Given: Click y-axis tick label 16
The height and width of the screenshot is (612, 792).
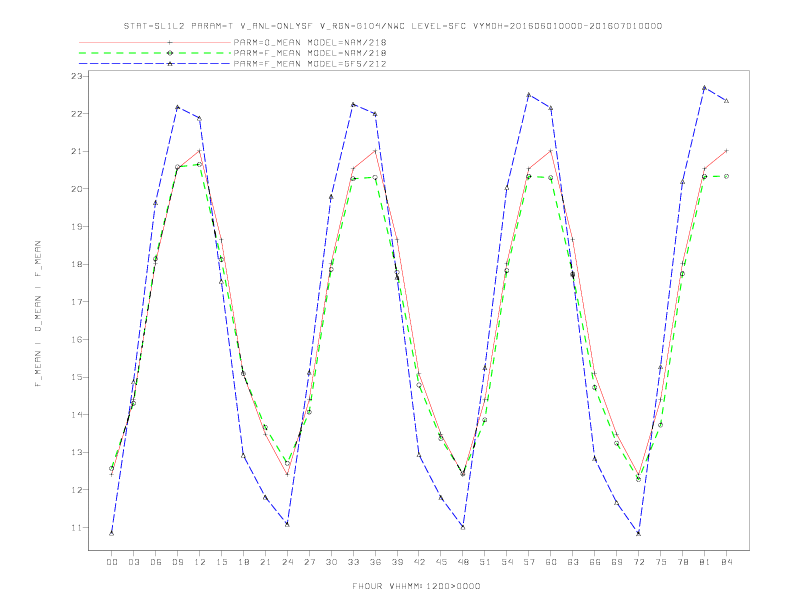Looking at the screenshot, I should point(76,339).
